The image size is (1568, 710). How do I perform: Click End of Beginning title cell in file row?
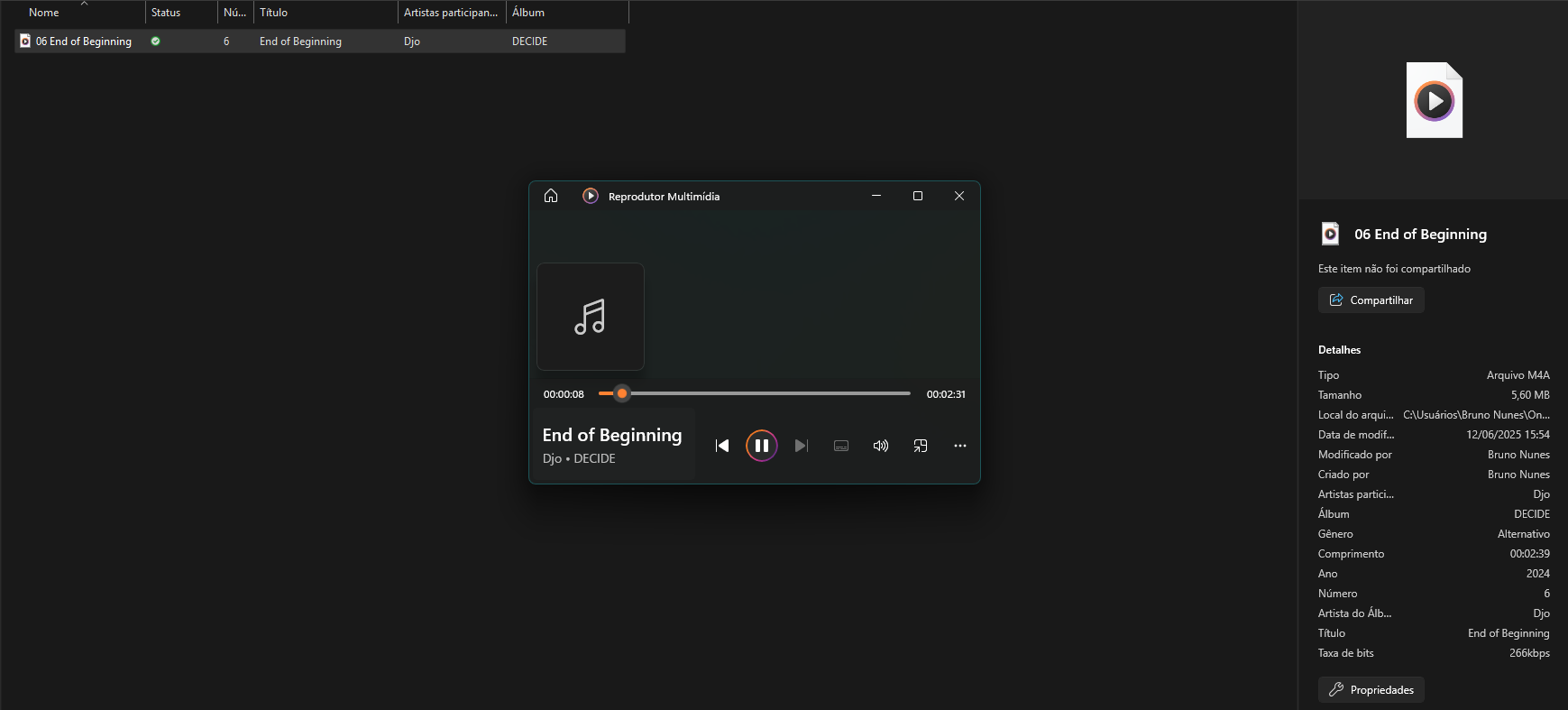300,41
